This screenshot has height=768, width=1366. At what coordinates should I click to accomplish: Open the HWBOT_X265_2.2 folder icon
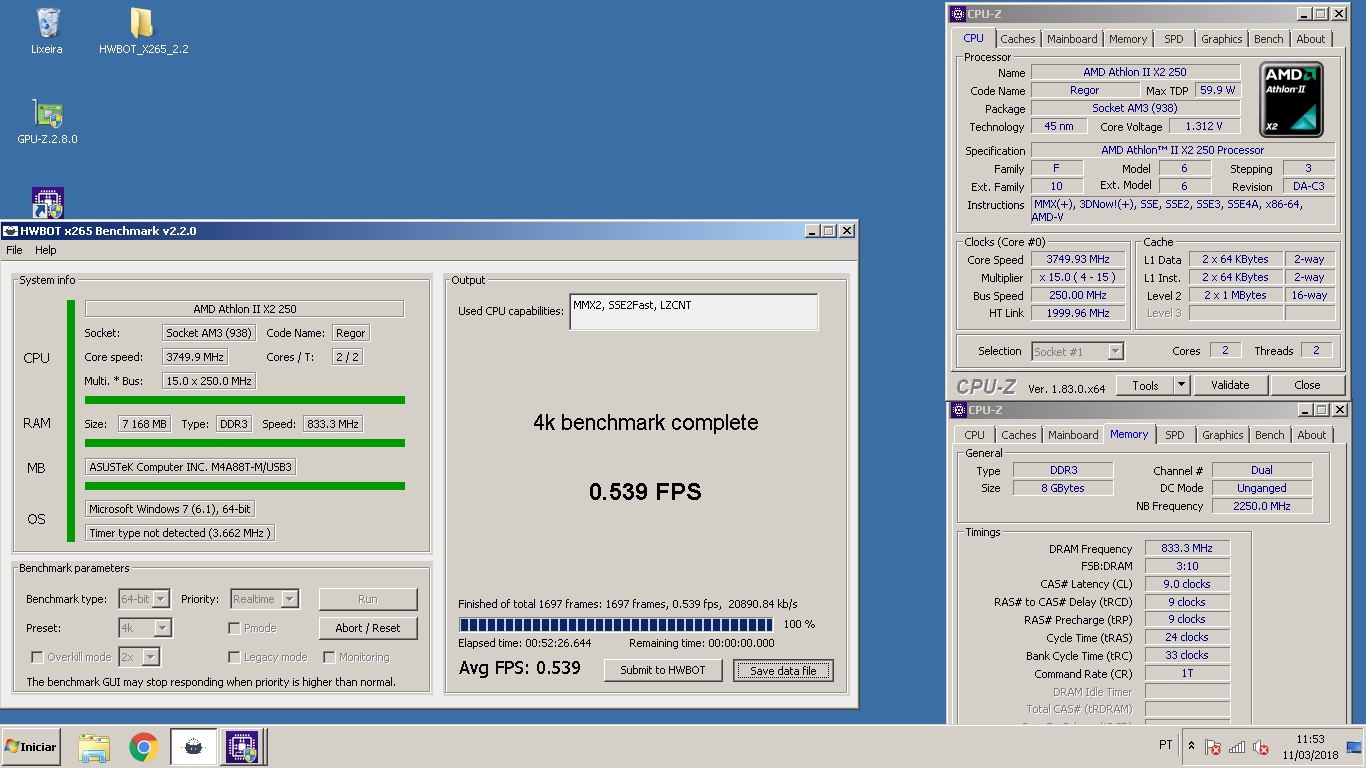[x=143, y=30]
